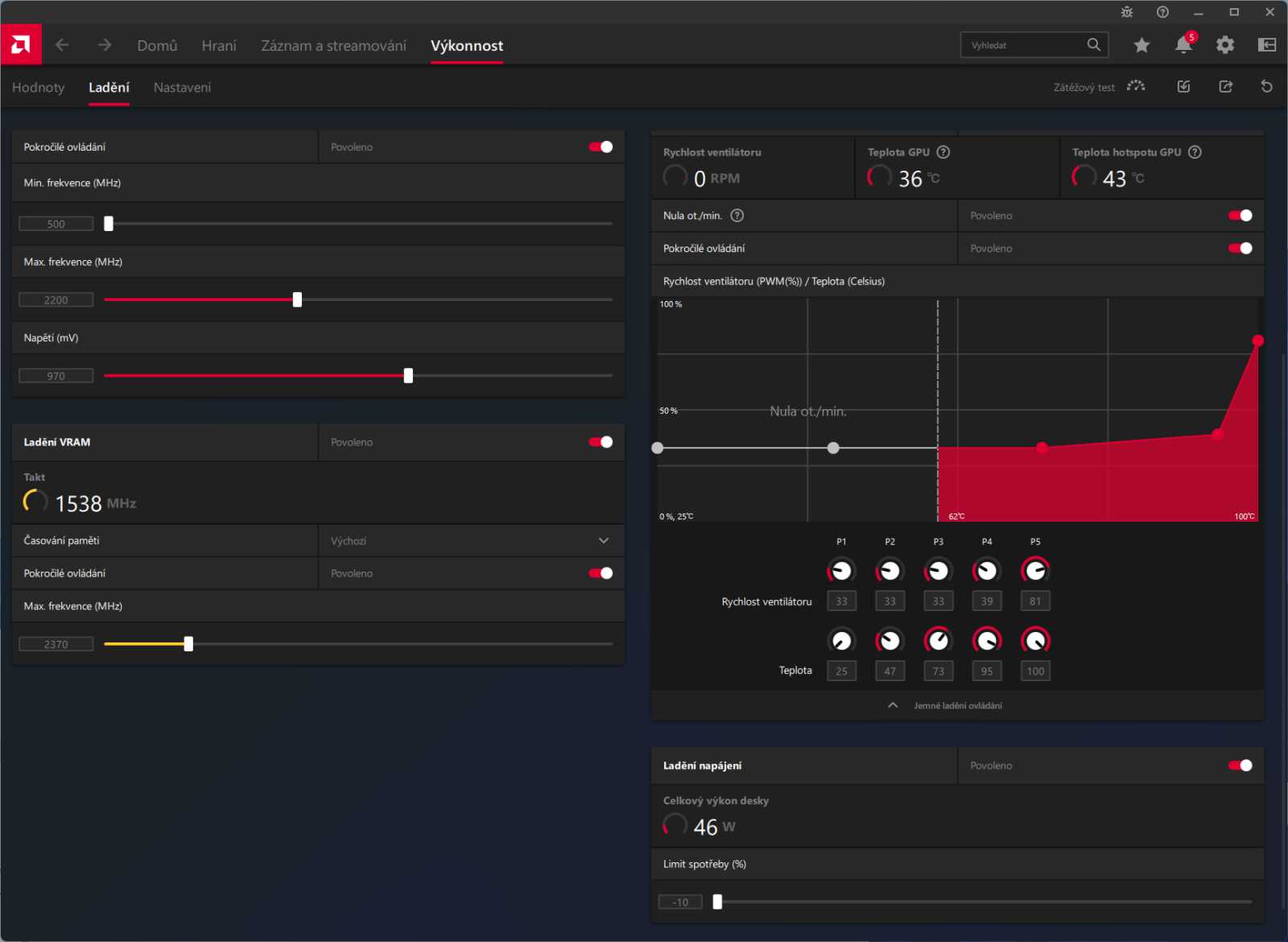Click Zátěžový test label
This screenshot has width=1288, height=942.
coord(1084,87)
